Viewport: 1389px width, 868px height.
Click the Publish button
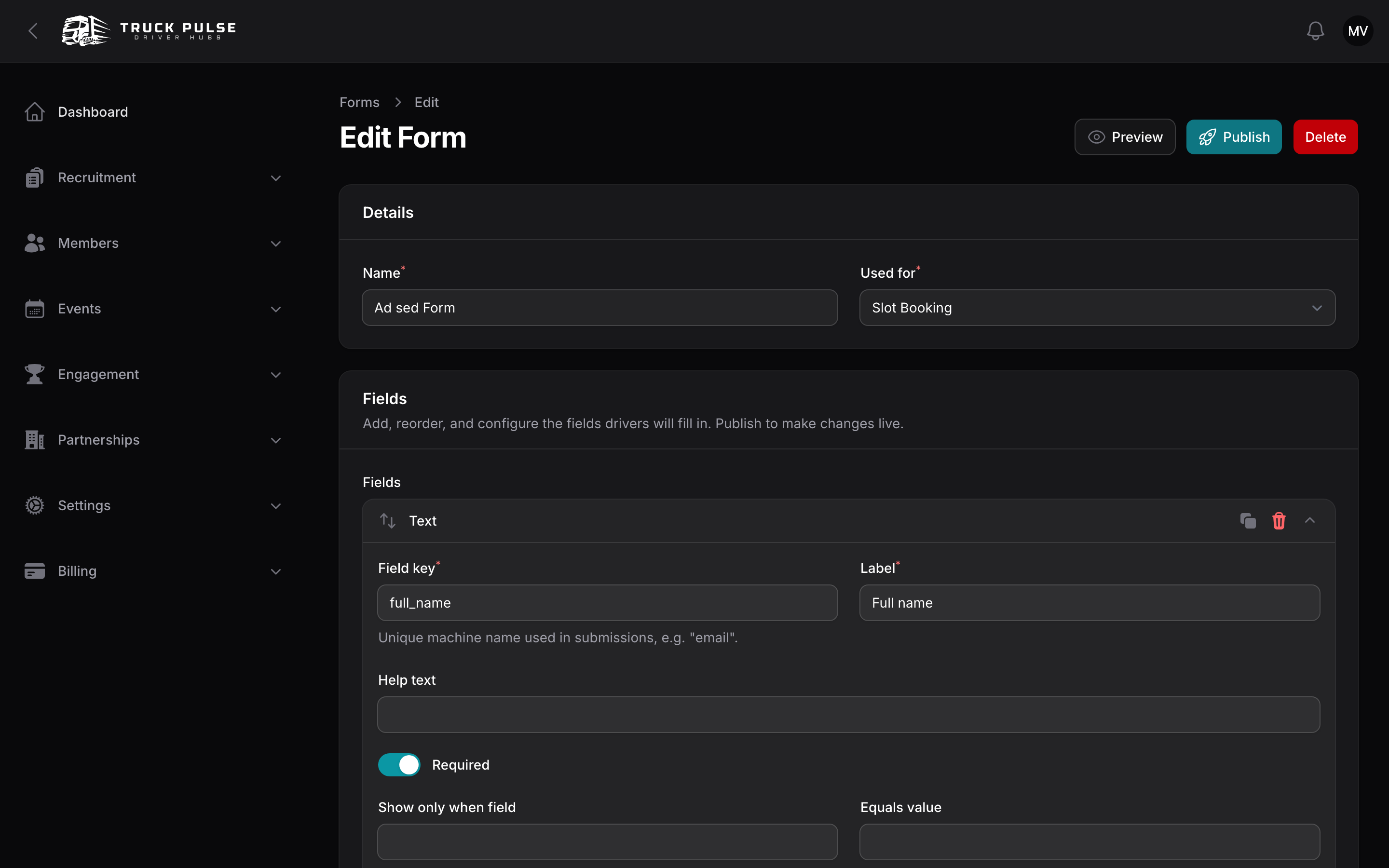click(1233, 137)
